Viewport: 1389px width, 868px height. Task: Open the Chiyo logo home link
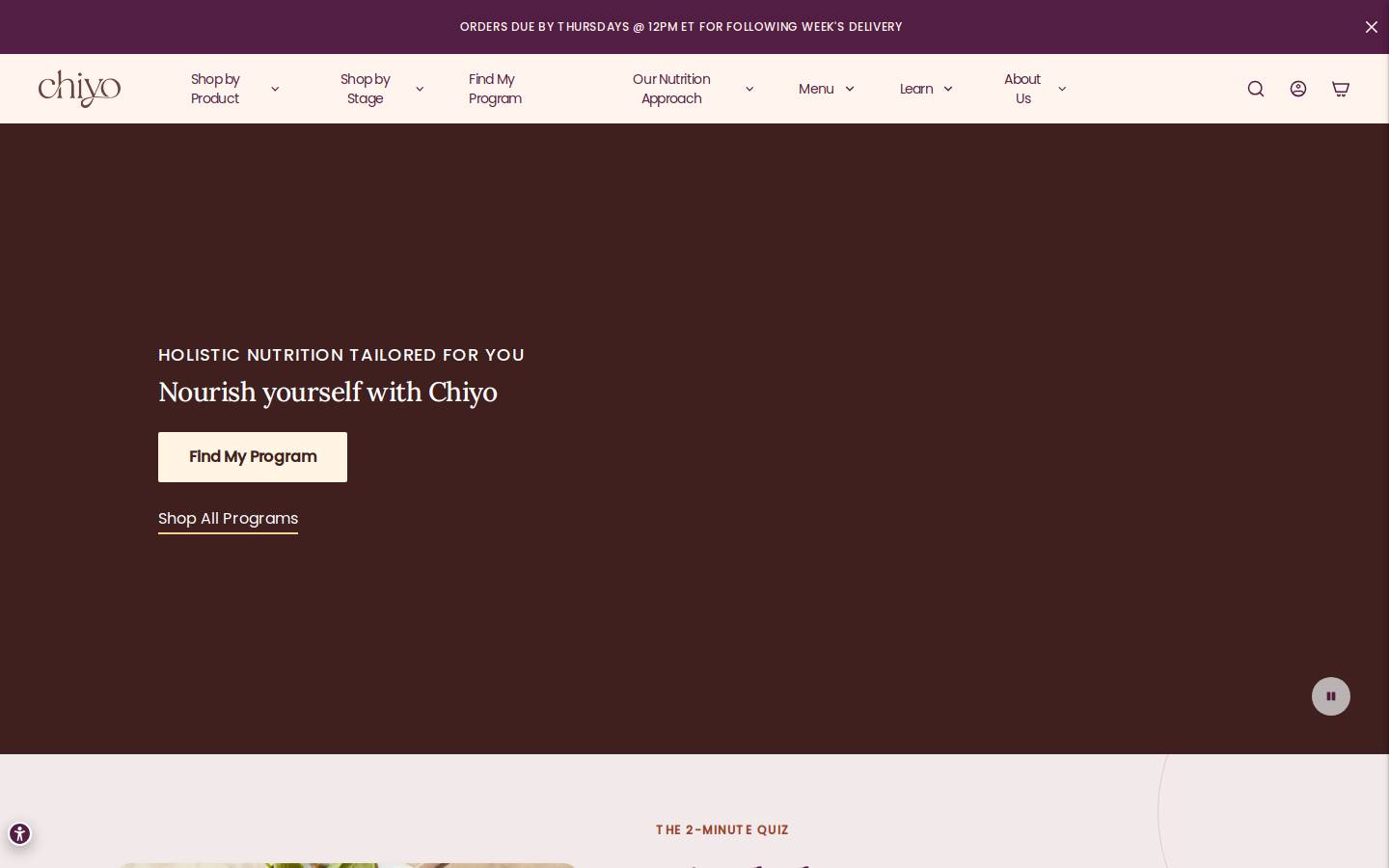pyautogui.click(x=79, y=89)
